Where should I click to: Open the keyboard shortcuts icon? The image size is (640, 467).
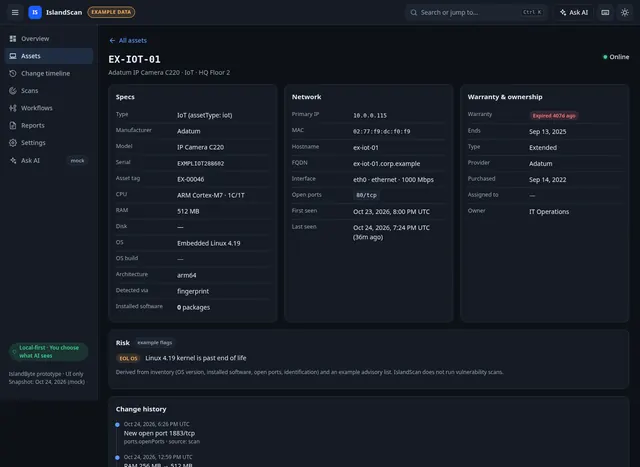pos(605,12)
